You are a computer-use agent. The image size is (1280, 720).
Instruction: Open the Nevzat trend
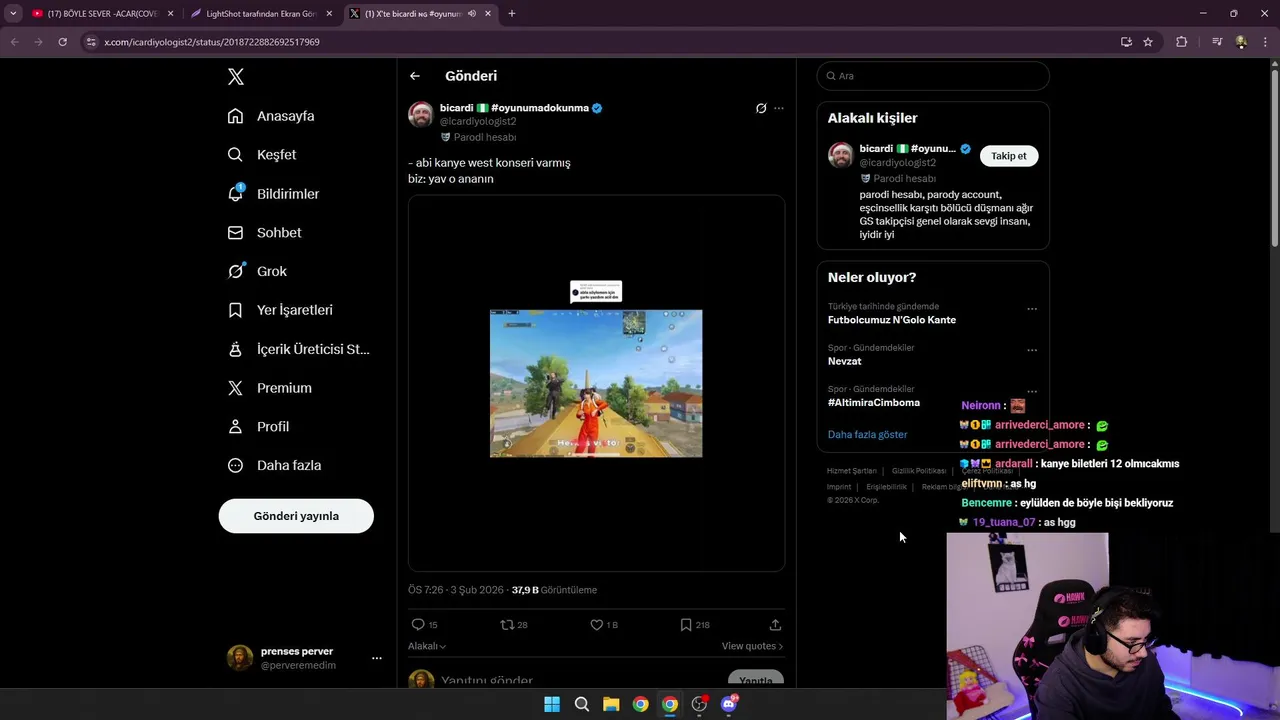pos(844,361)
